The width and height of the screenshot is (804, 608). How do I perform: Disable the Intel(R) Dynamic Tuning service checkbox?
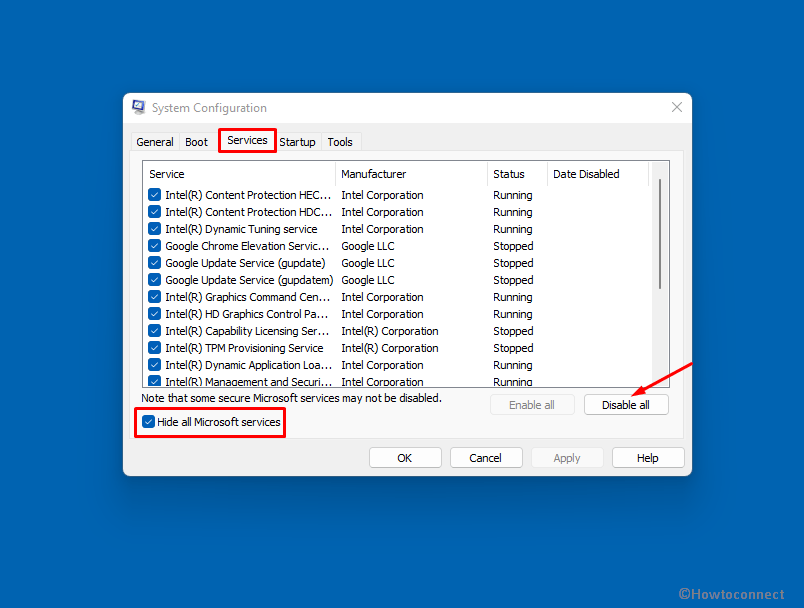(x=154, y=228)
